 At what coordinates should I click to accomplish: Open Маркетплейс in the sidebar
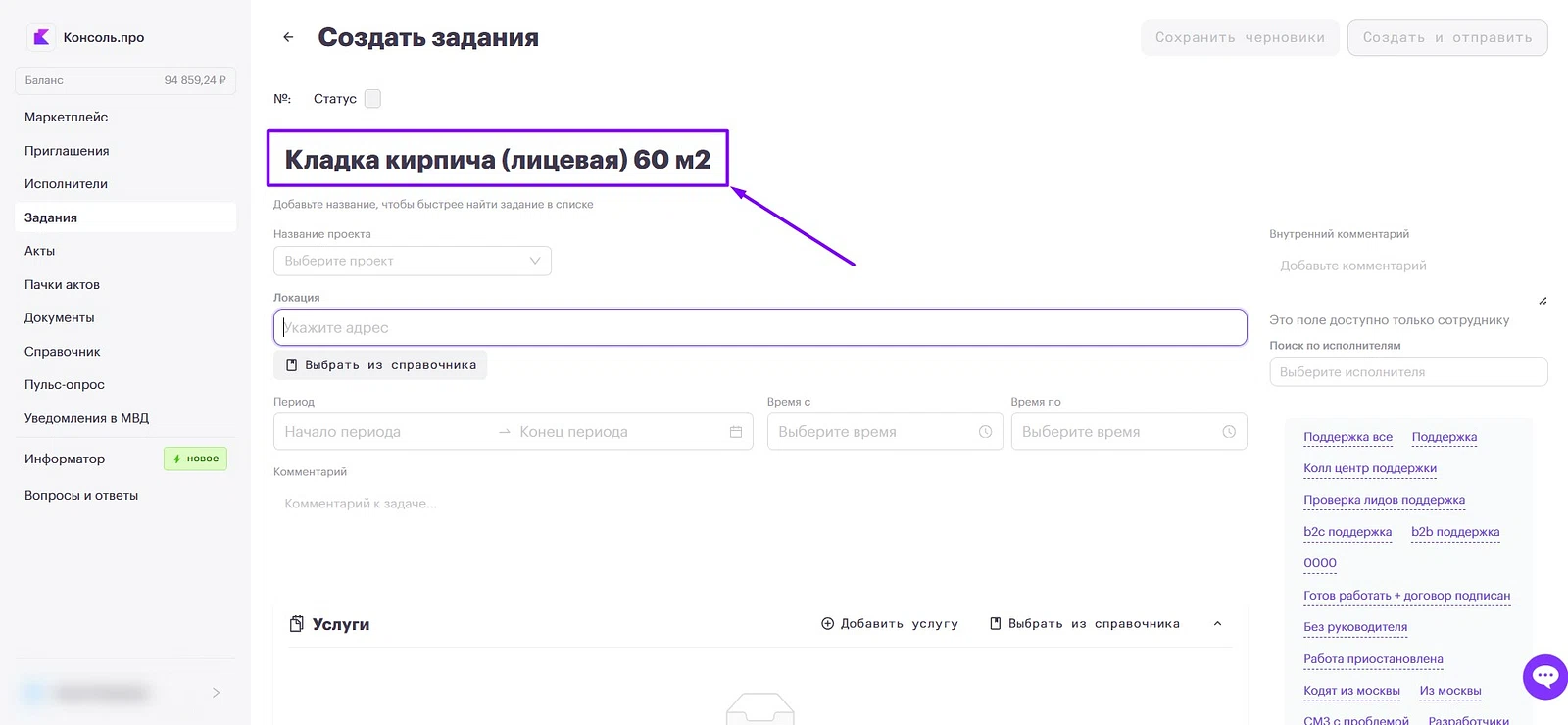click(67, 118)
